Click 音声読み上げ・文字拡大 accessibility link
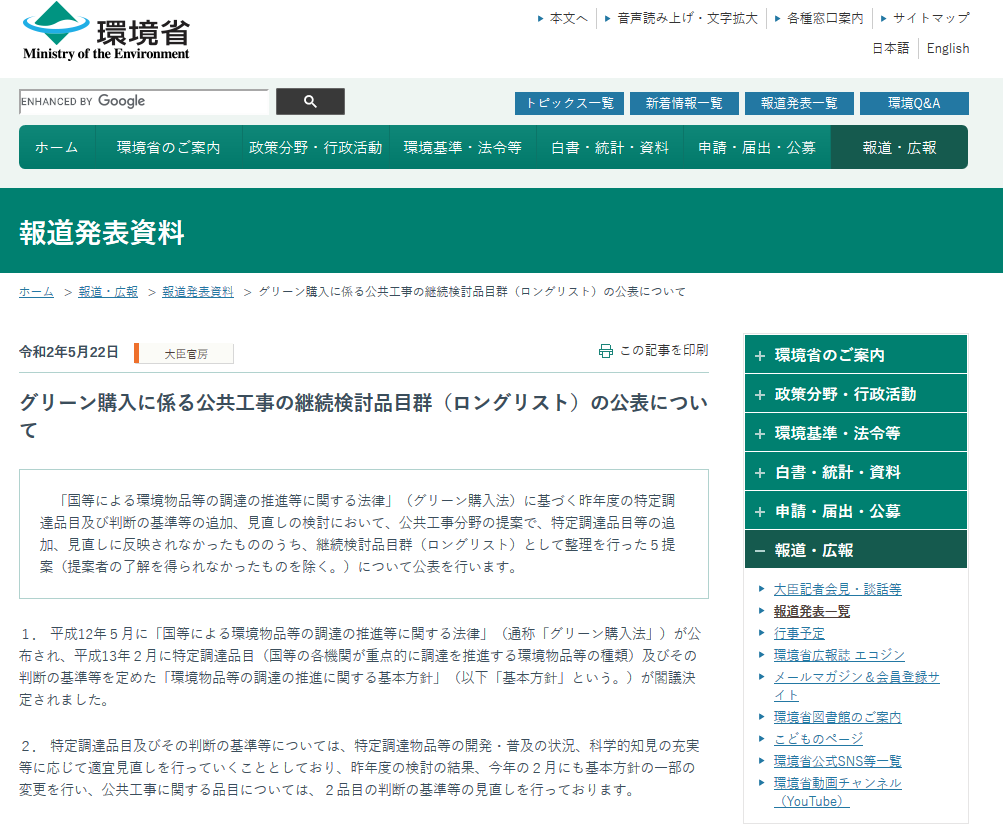This screenshot has height=825, width=1003. click(687, 18)
